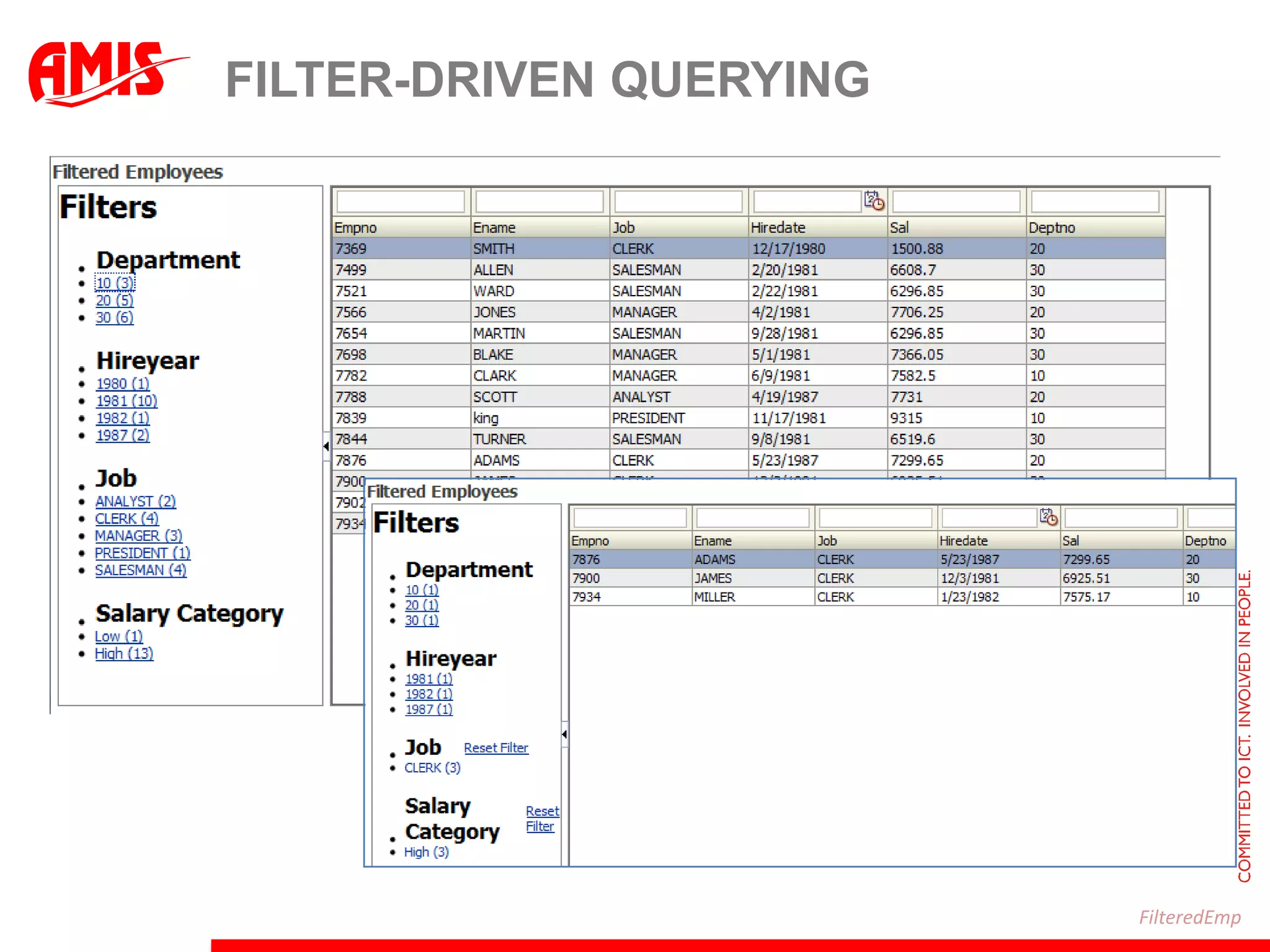Collapse the lower filters panel with the splitter arrow
This screenshot has width=1270, height=952.
[x=564, y=734]
